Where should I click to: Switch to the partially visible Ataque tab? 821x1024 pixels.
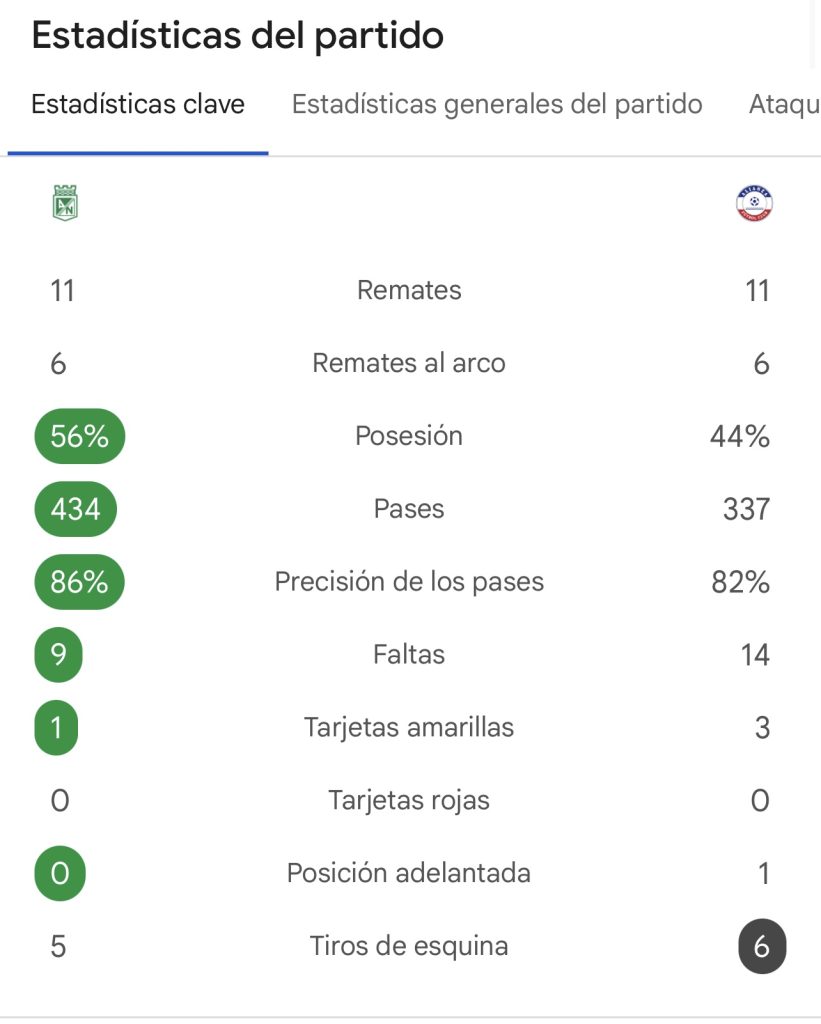pos(784,105)
